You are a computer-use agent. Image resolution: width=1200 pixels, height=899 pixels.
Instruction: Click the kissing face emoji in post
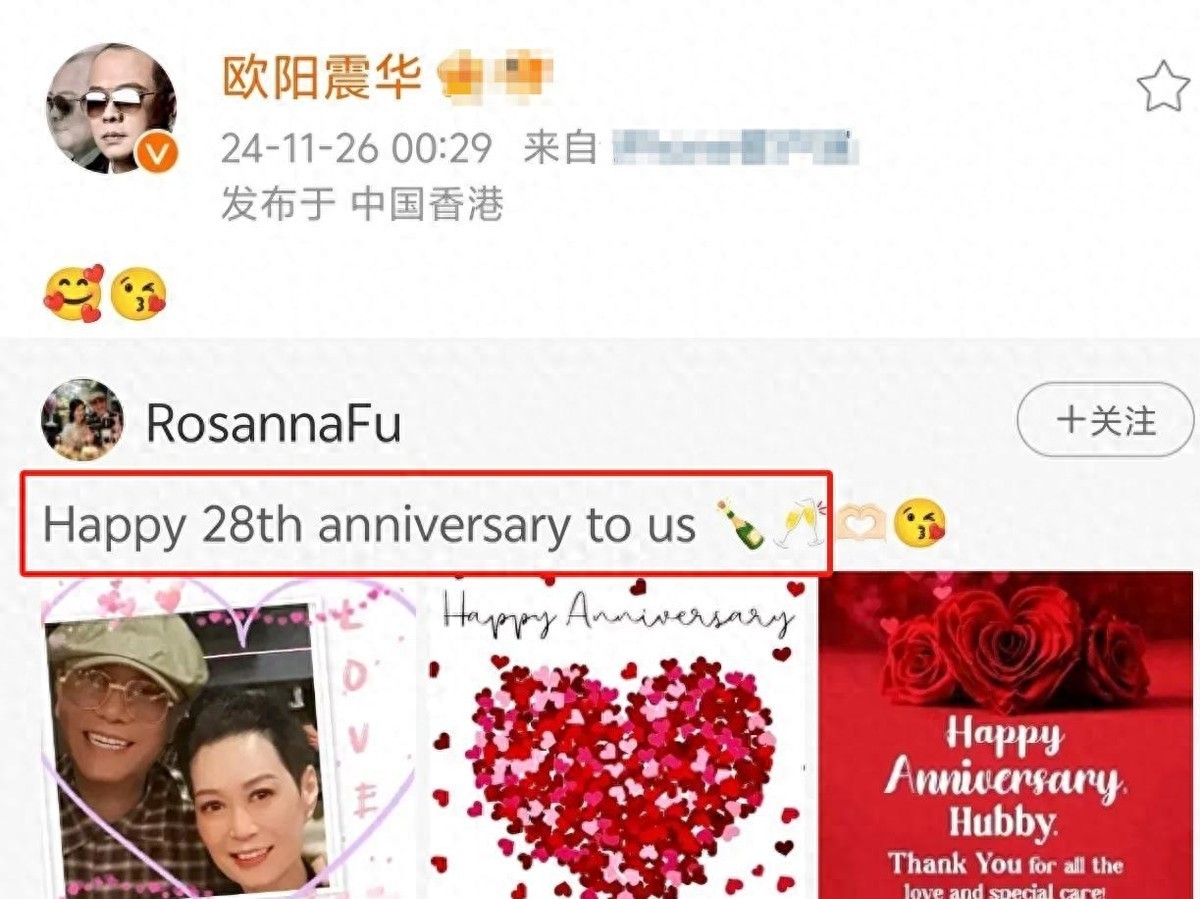click(x=138, y=295)
